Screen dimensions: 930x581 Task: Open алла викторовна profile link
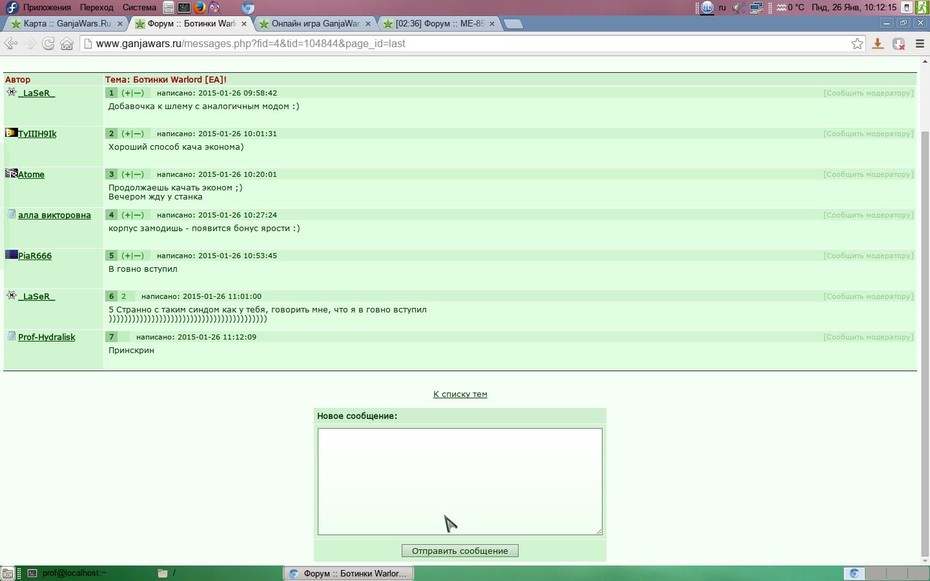55,215
